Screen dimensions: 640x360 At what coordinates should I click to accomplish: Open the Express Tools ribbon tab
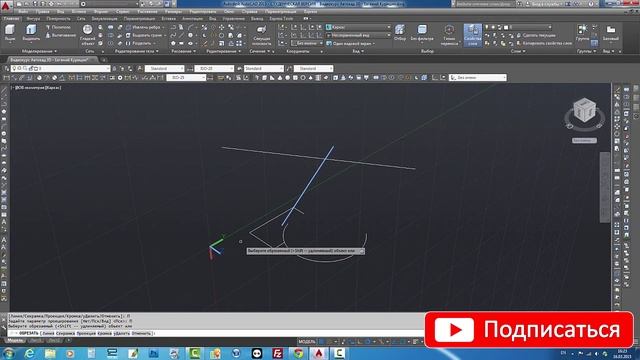(281, 19)
